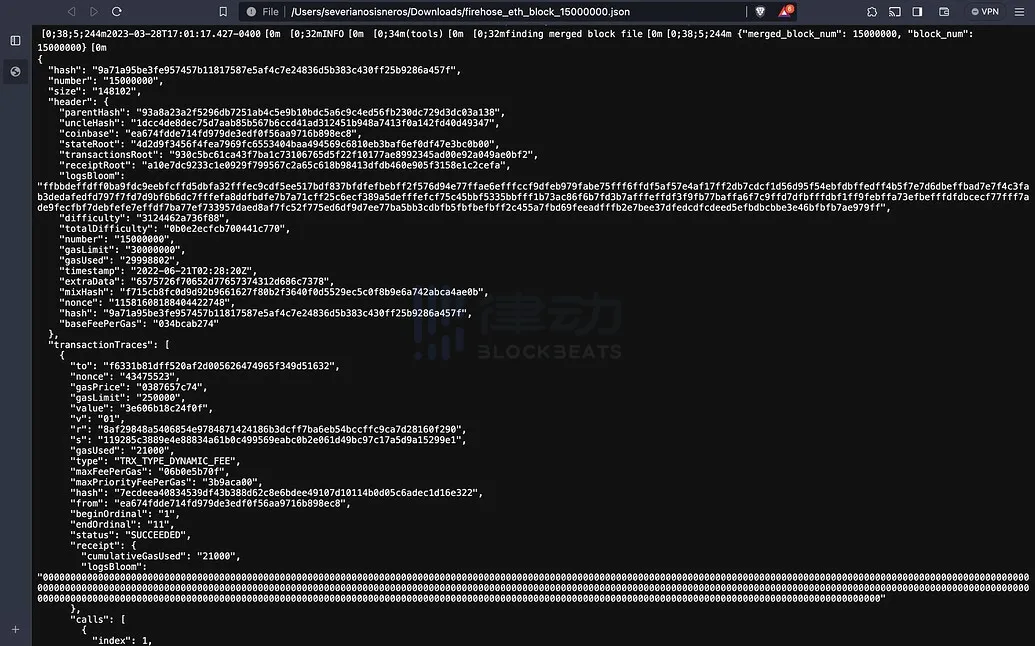The image size is (1035, 646).
Task: Click the forward navigation arrow
Action: click(94, 11)
